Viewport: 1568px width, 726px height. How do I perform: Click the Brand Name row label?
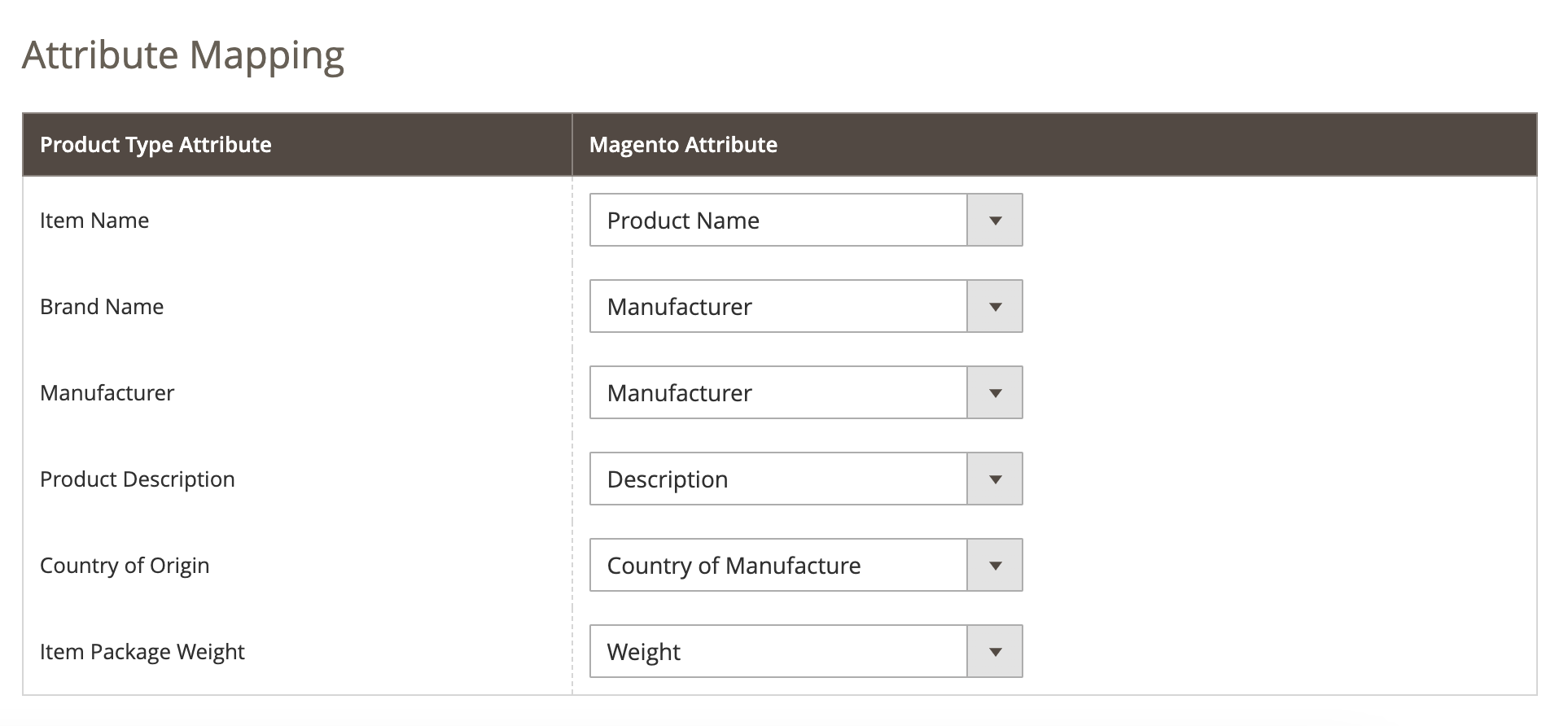pyautogui.click(x=102, y=307)
